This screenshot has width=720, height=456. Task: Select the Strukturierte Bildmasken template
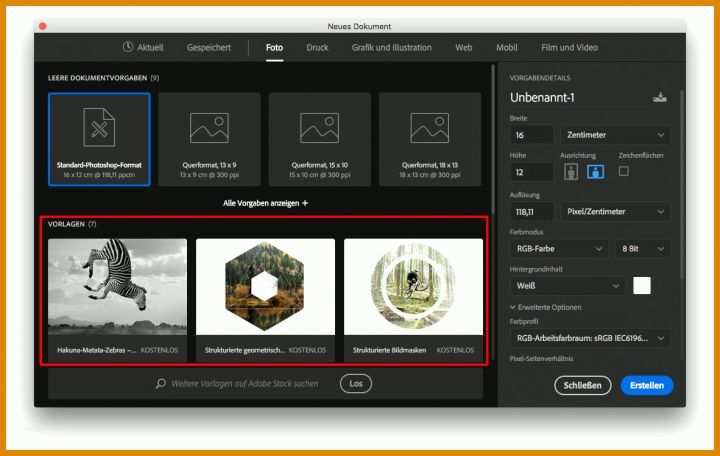413,298
